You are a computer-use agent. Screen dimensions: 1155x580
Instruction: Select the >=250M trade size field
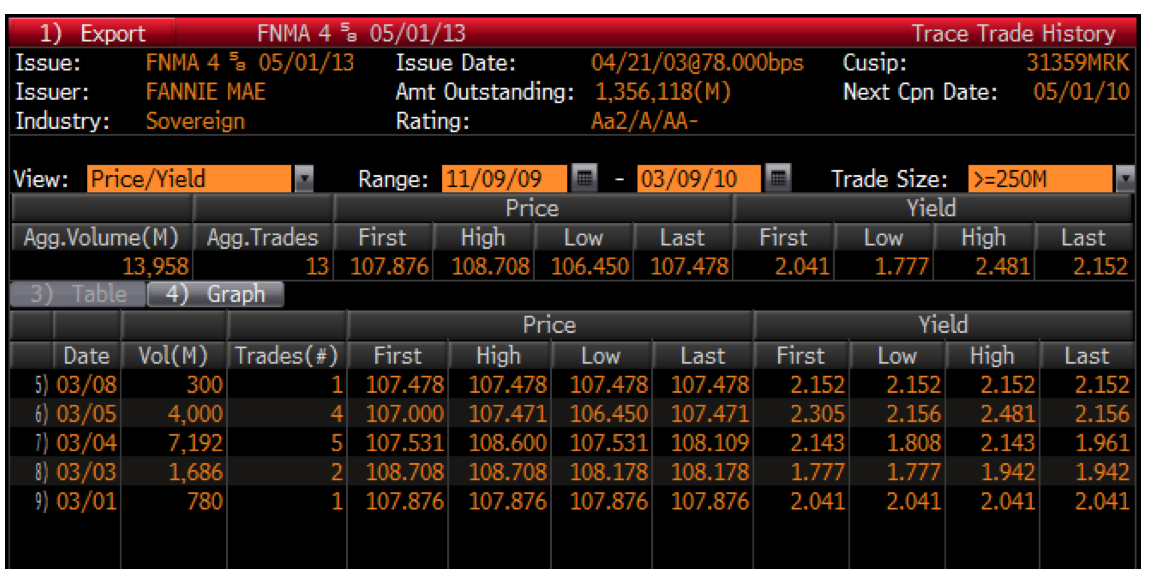pos(1041,178)
